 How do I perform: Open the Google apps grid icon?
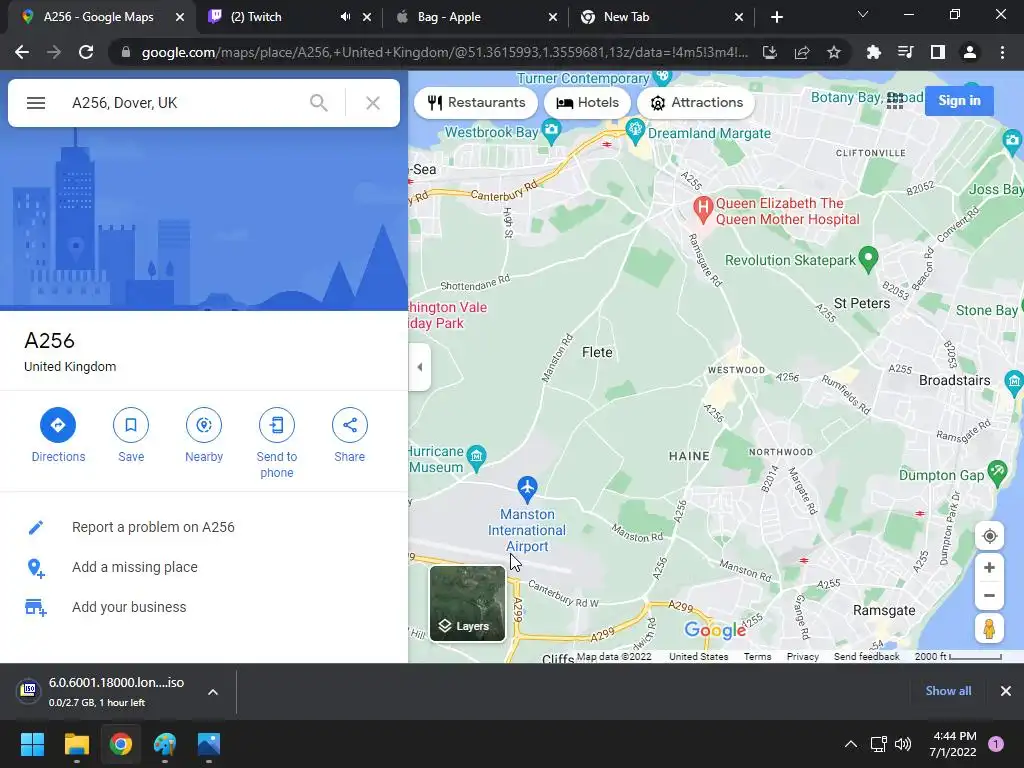[895, 101]
